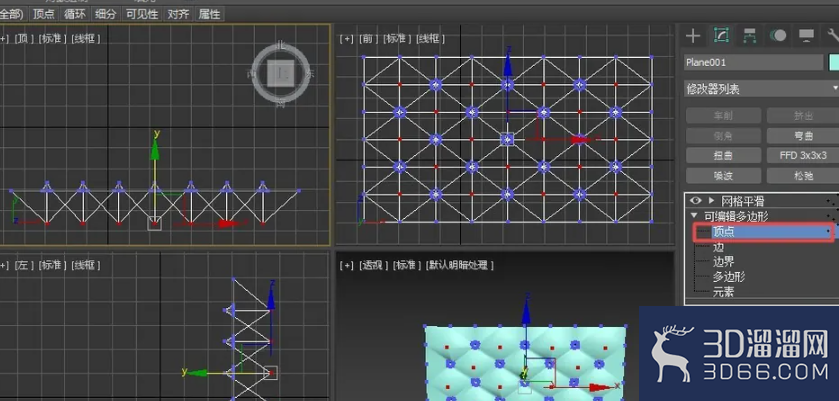Image resolution: width=839 pixels, height=401 pixels.
Task: Click red X axis arrow in Front viewport
Action: [579, 140]
